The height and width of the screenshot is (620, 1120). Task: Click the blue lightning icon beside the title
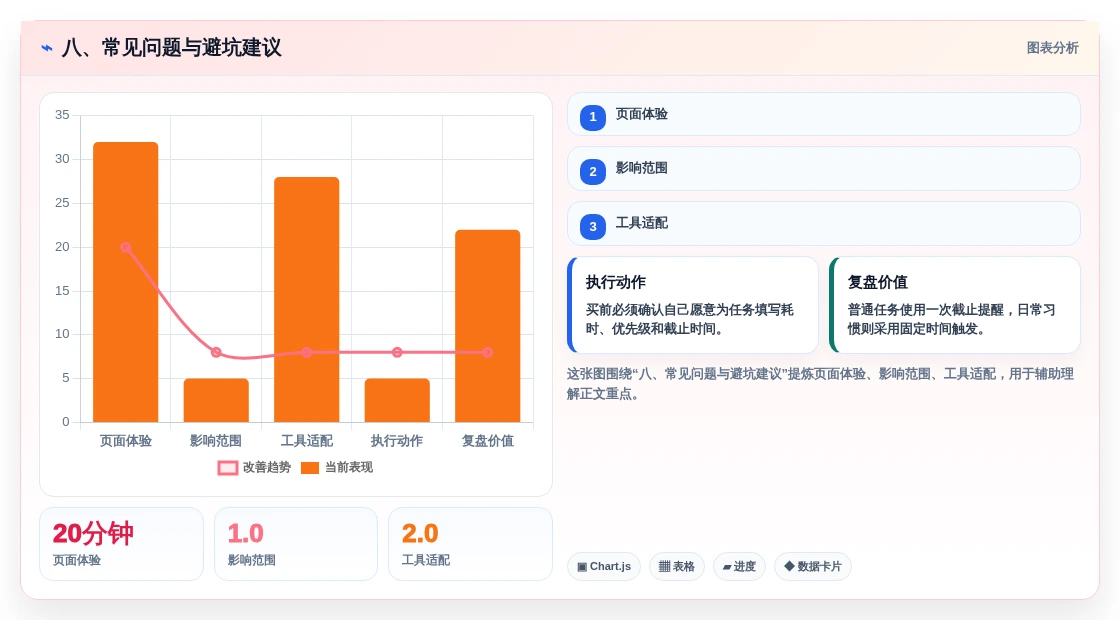[x=47, y=48]
